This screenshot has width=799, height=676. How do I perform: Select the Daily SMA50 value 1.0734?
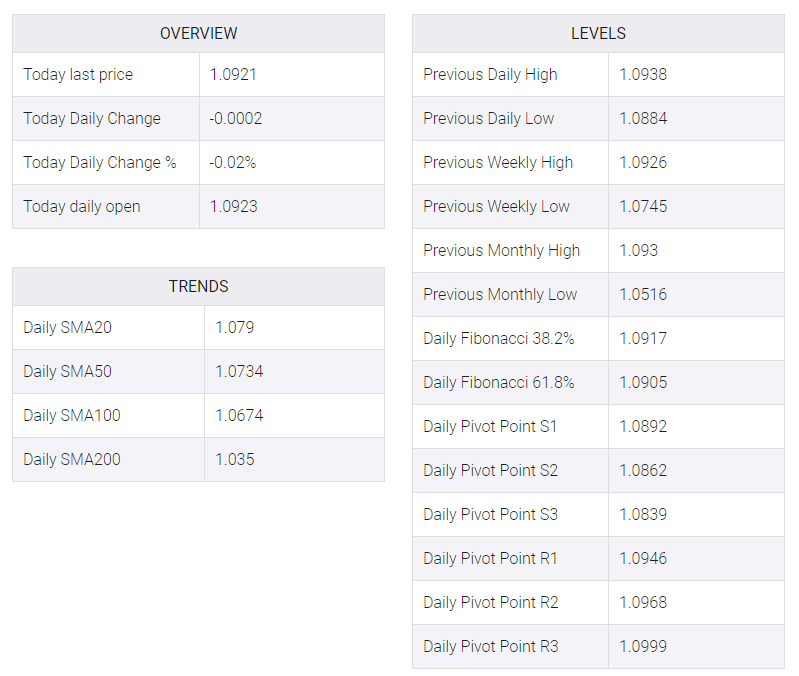click(239, 371)
